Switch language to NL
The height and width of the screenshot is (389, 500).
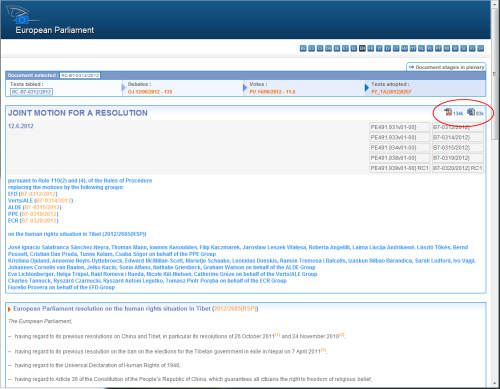click(x=421, y=48)
